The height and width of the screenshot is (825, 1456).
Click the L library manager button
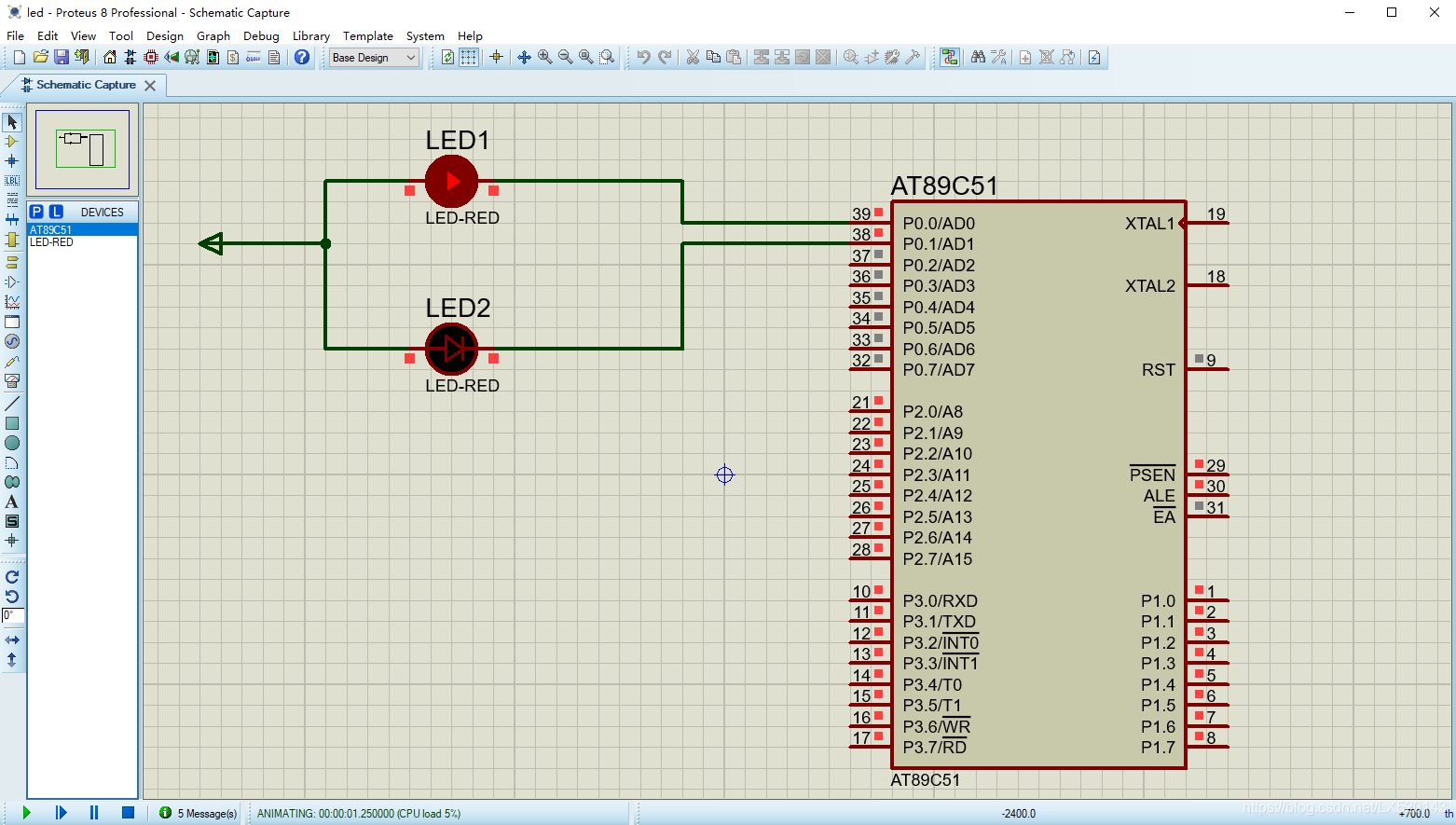pos(56,212)
